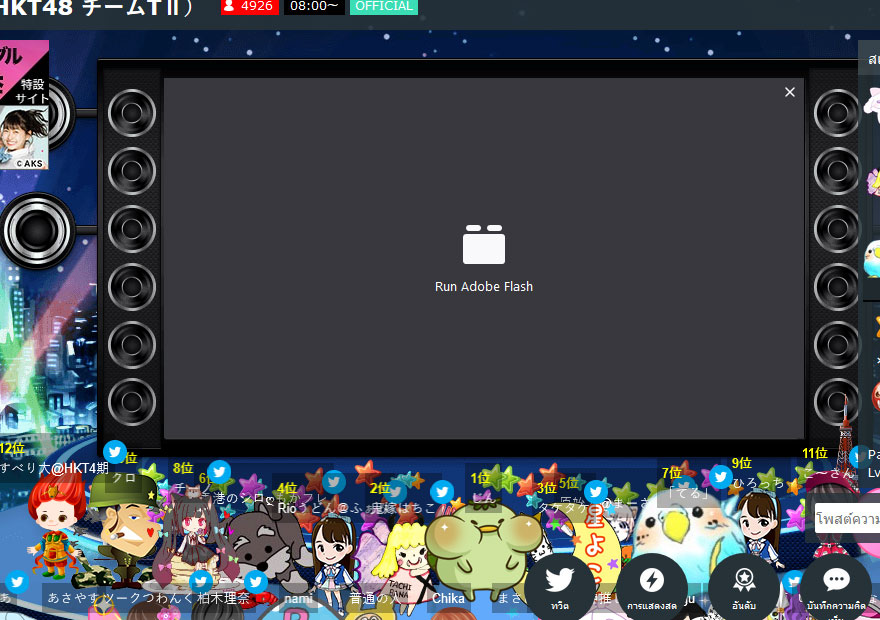The height and width of the screenshot is (620, 880).
Task: Close the Flash player overlay
Action: (x=790, y=92)
